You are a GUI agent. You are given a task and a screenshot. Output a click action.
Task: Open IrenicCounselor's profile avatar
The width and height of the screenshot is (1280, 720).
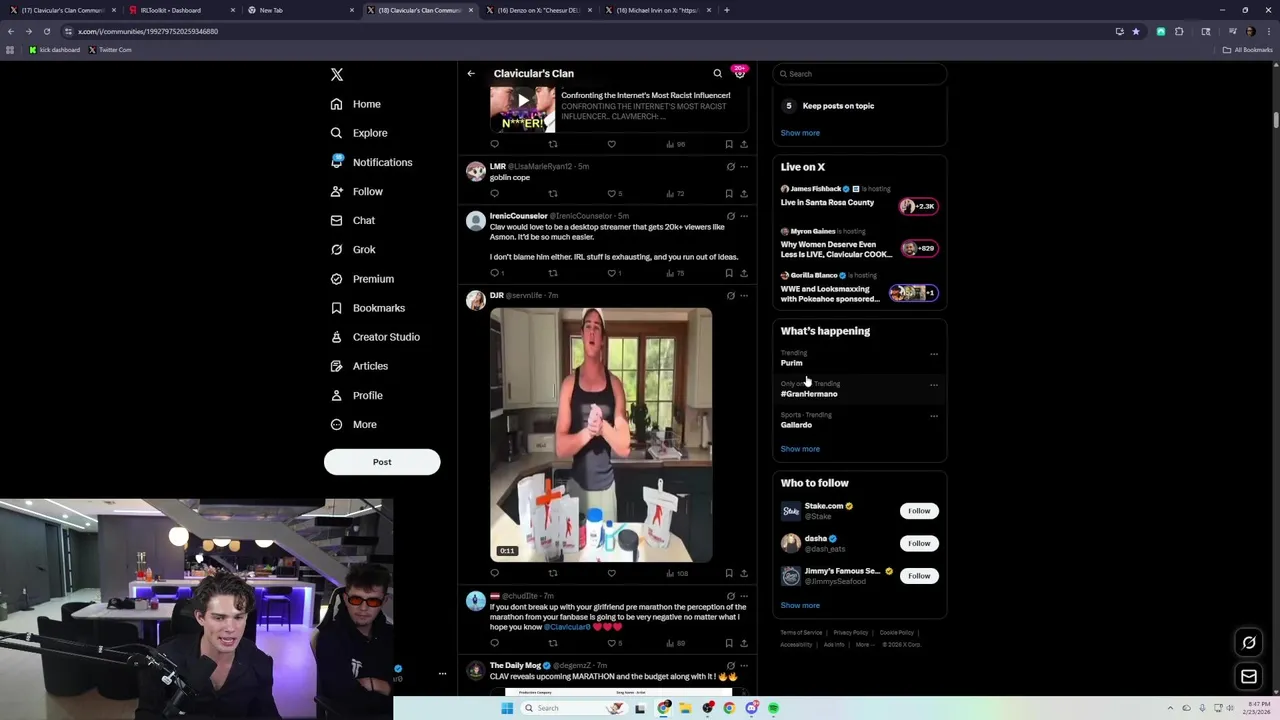pos(476,221)
